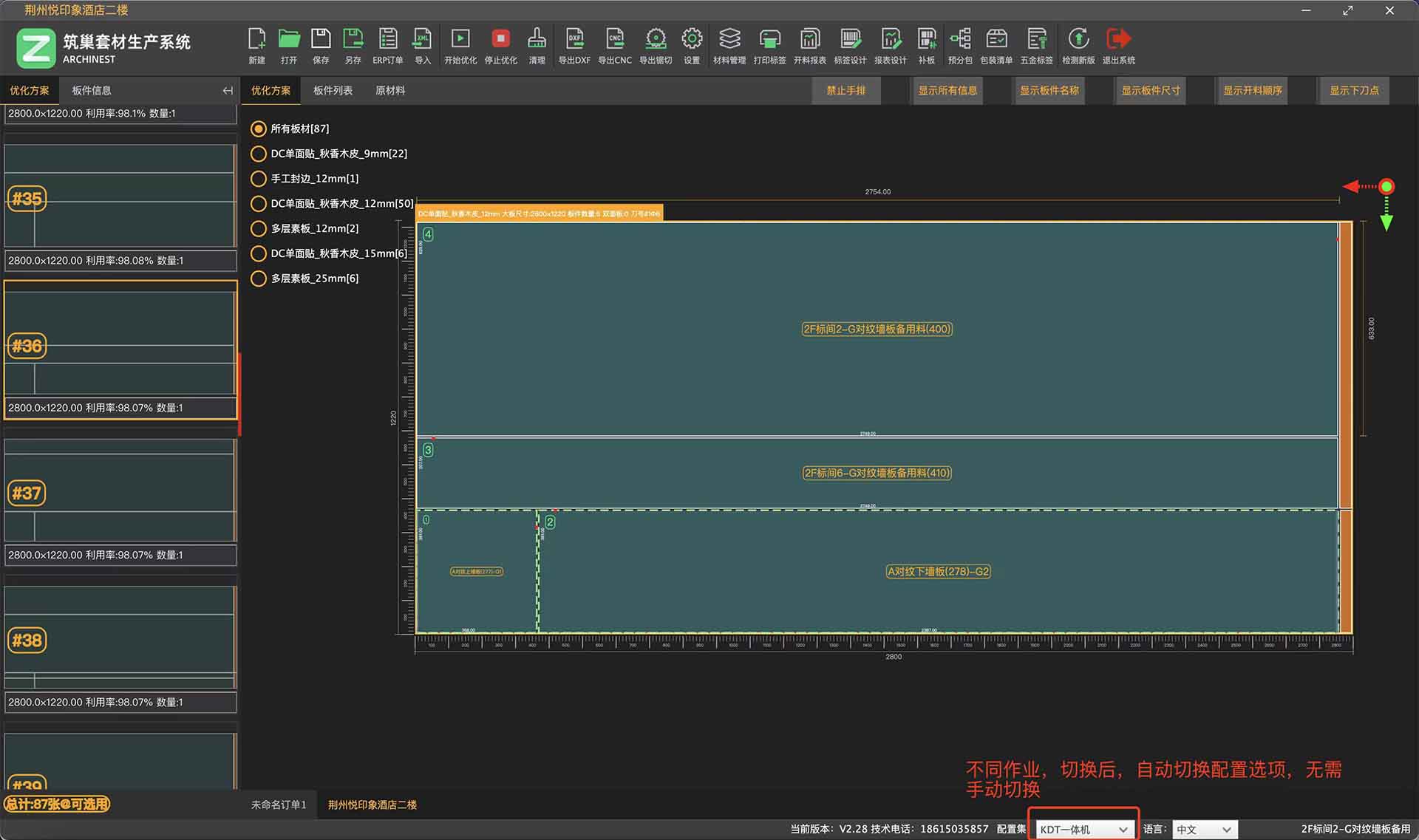1419x840 pixels.
Task: Click the 显示开料顺序 button
Action: point(1252,91)
